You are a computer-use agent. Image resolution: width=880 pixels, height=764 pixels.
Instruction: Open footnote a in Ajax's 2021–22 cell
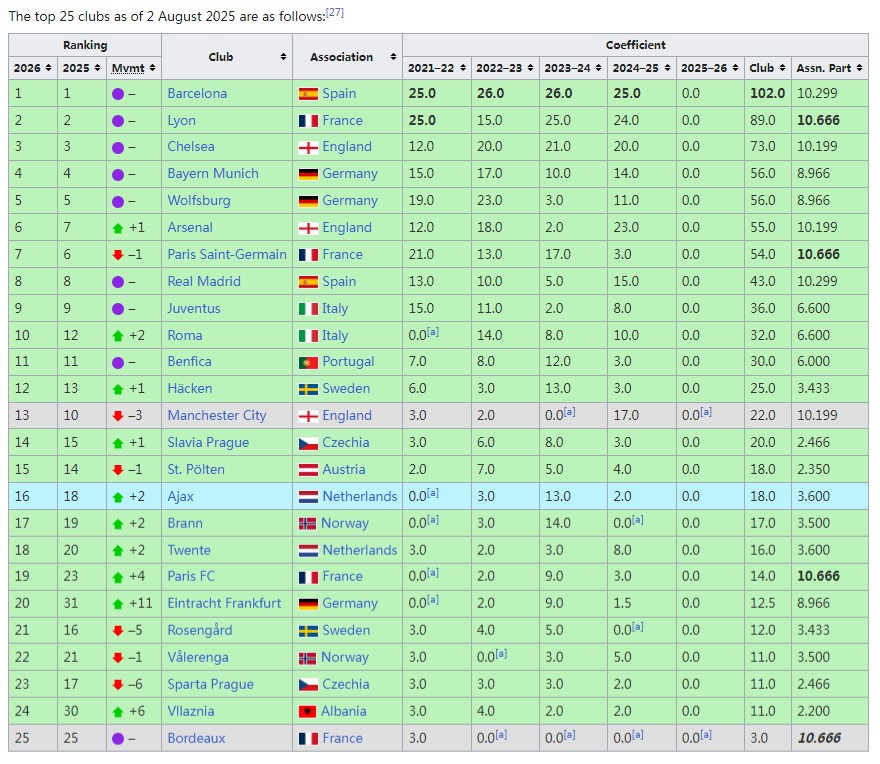coord(433,493)
